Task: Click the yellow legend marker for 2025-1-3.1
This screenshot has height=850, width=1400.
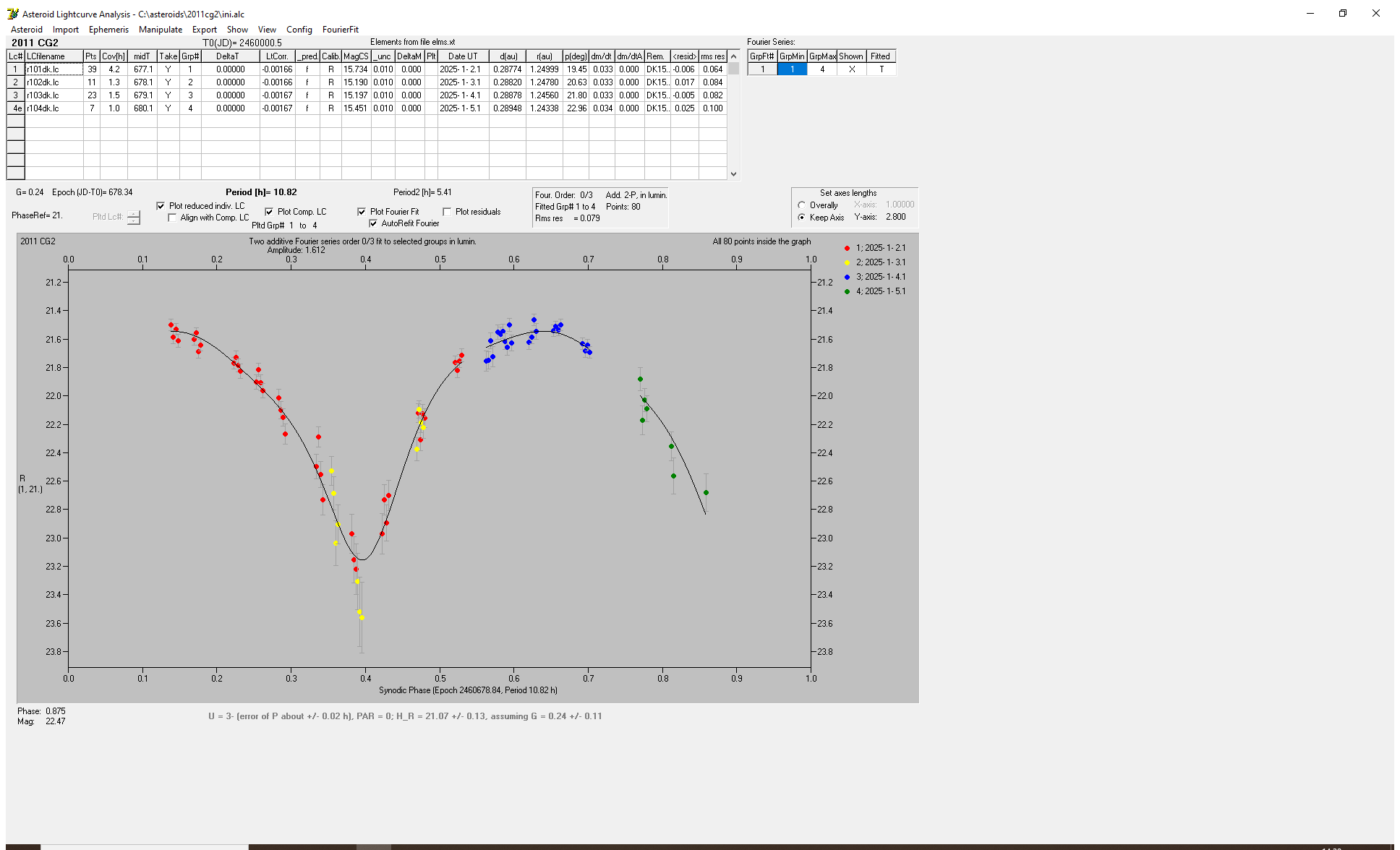Action: pos(847,262)
